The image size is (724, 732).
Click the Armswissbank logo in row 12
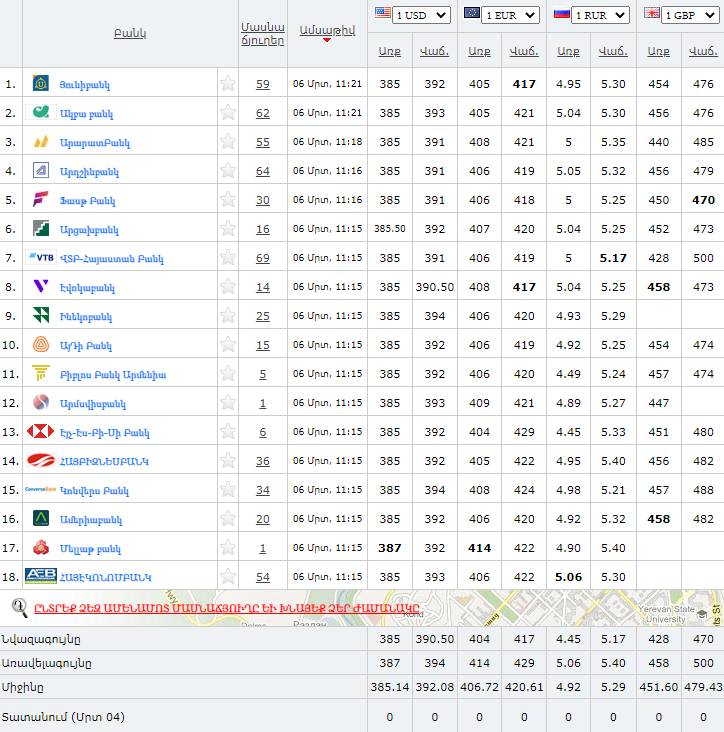[x=41, y=402]
